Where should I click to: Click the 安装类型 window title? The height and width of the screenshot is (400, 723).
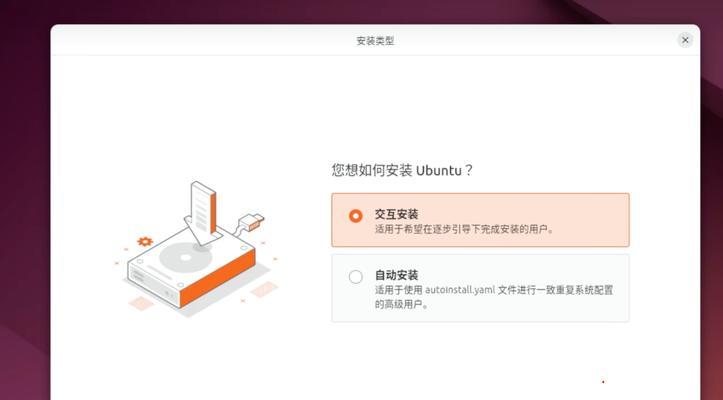pyautogui.click(x=375, y=41)
